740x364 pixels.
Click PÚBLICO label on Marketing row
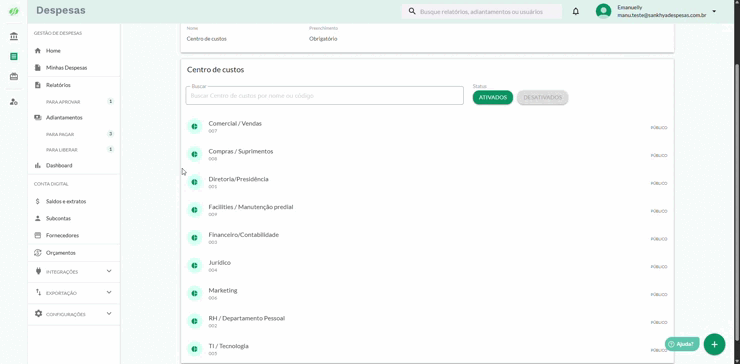click(x=659, y=295)
